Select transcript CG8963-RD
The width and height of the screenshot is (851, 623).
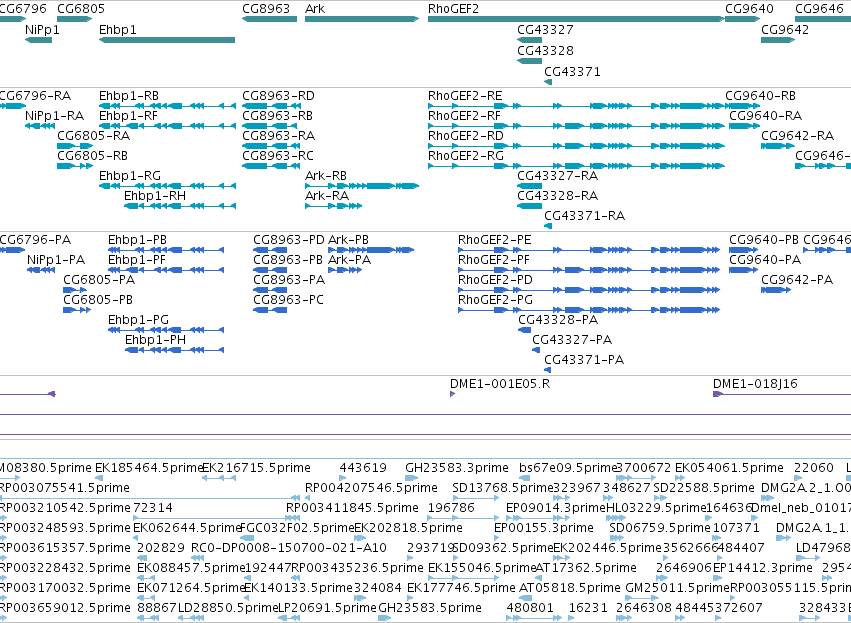click(x=278, y=96)
